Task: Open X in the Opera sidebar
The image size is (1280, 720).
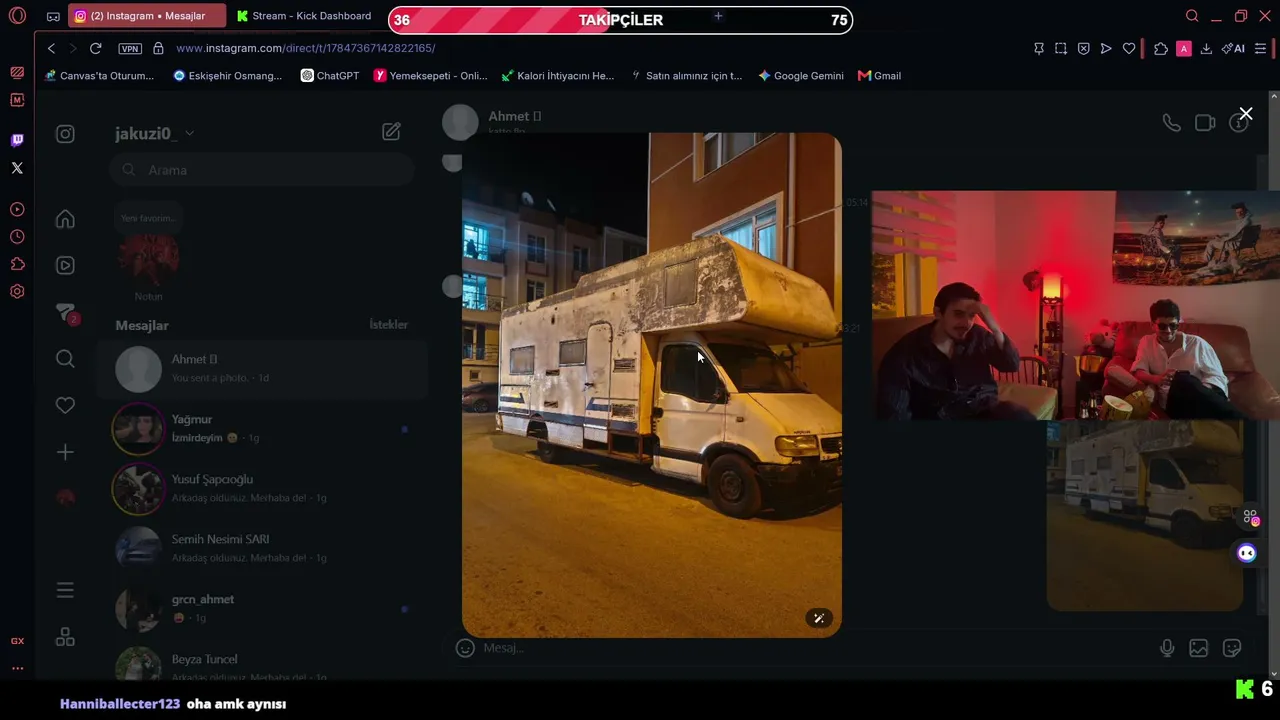Action: coord(17,168)
